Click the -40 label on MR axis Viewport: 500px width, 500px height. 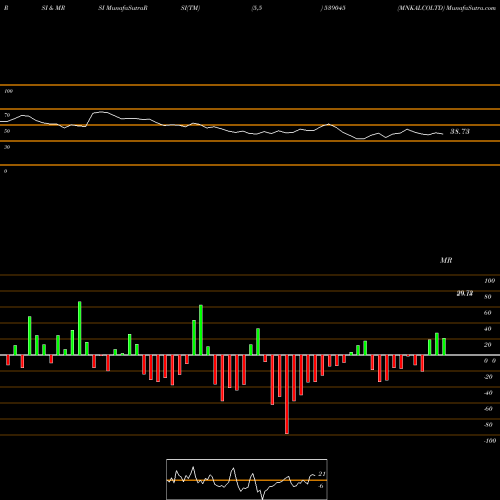click(x=488, y=393)
